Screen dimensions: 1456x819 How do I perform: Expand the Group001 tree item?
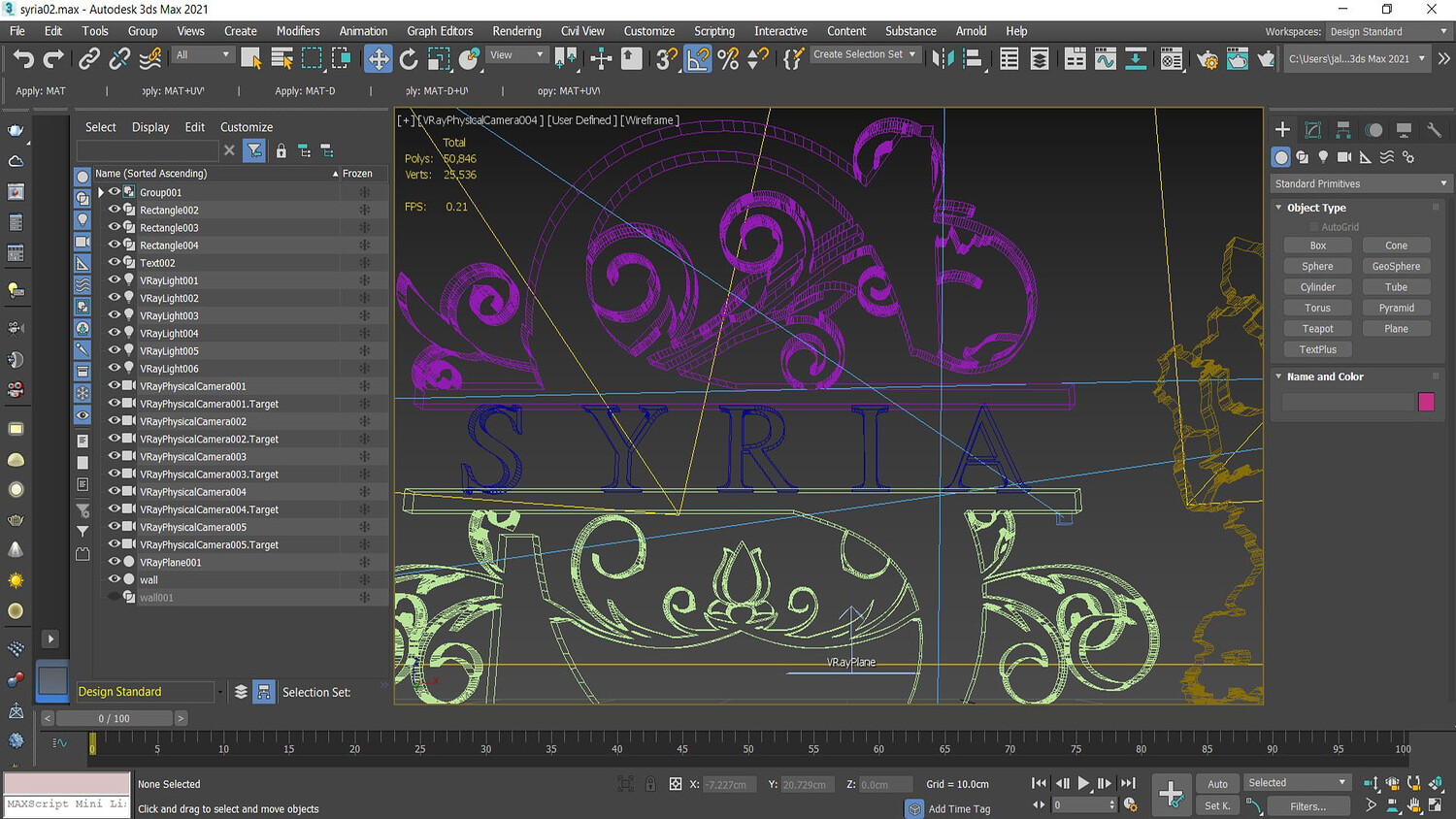(x=101, y=192)
